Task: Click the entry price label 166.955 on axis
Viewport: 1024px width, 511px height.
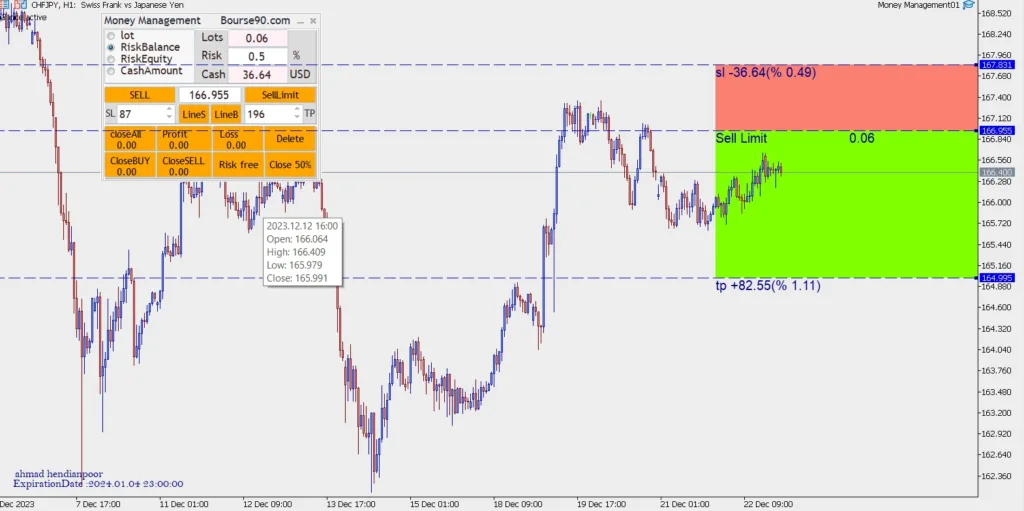Action: point(997,131)
